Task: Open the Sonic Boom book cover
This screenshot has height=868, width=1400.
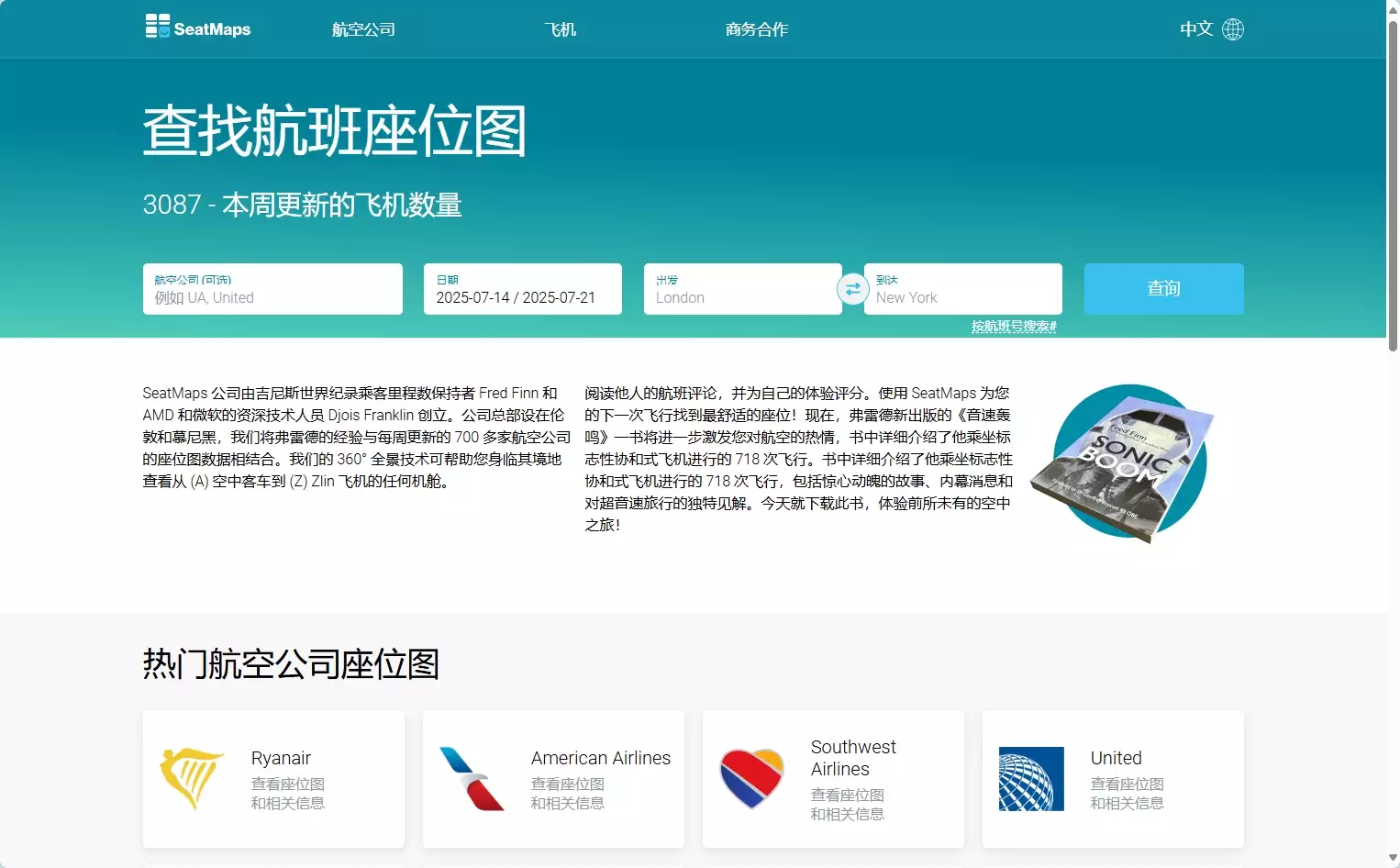Action: 1123,465
